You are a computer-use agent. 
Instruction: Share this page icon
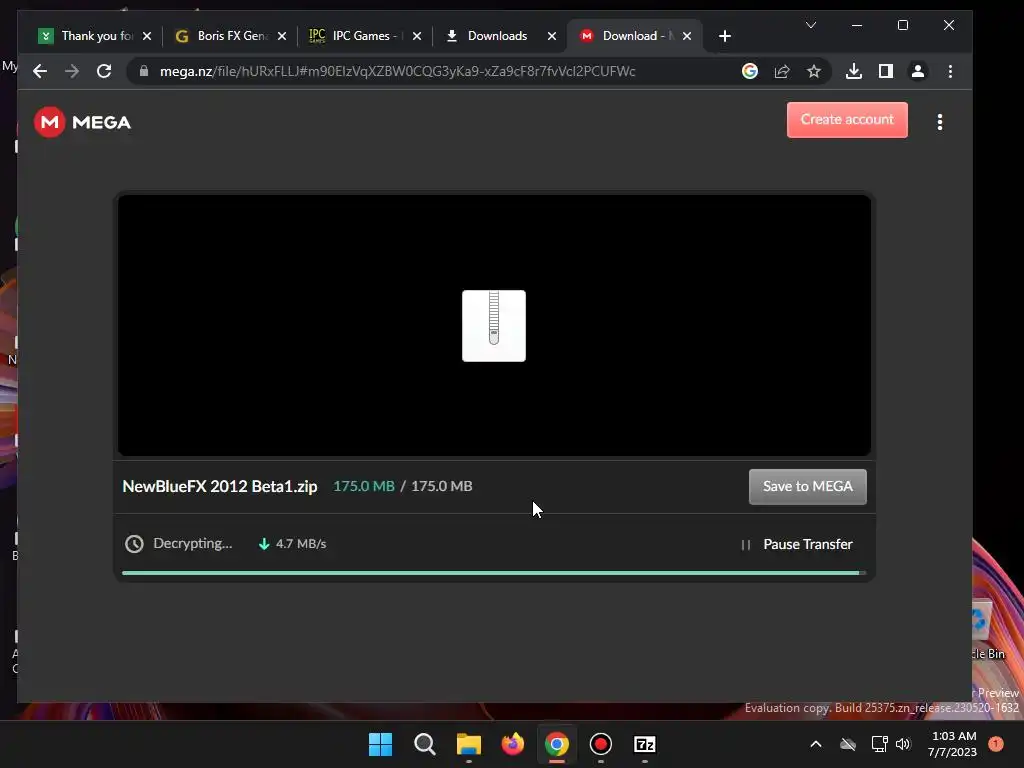pos(782,71)
